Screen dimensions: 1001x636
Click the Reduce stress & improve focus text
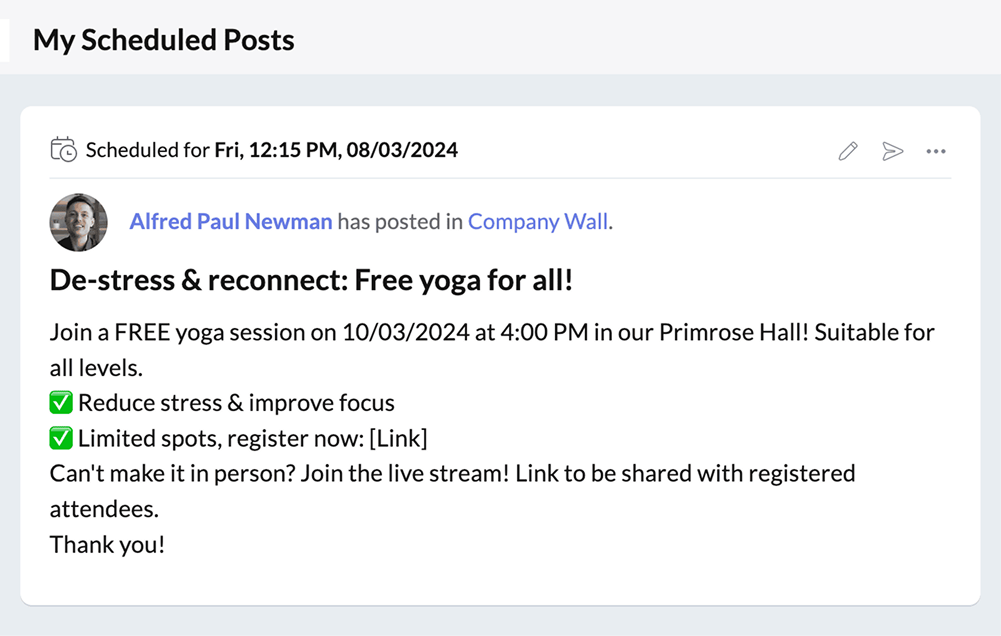tap(236, 403)
